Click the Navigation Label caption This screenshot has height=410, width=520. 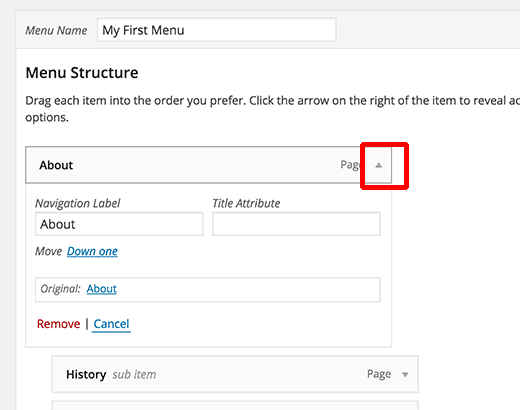(78, 203)
